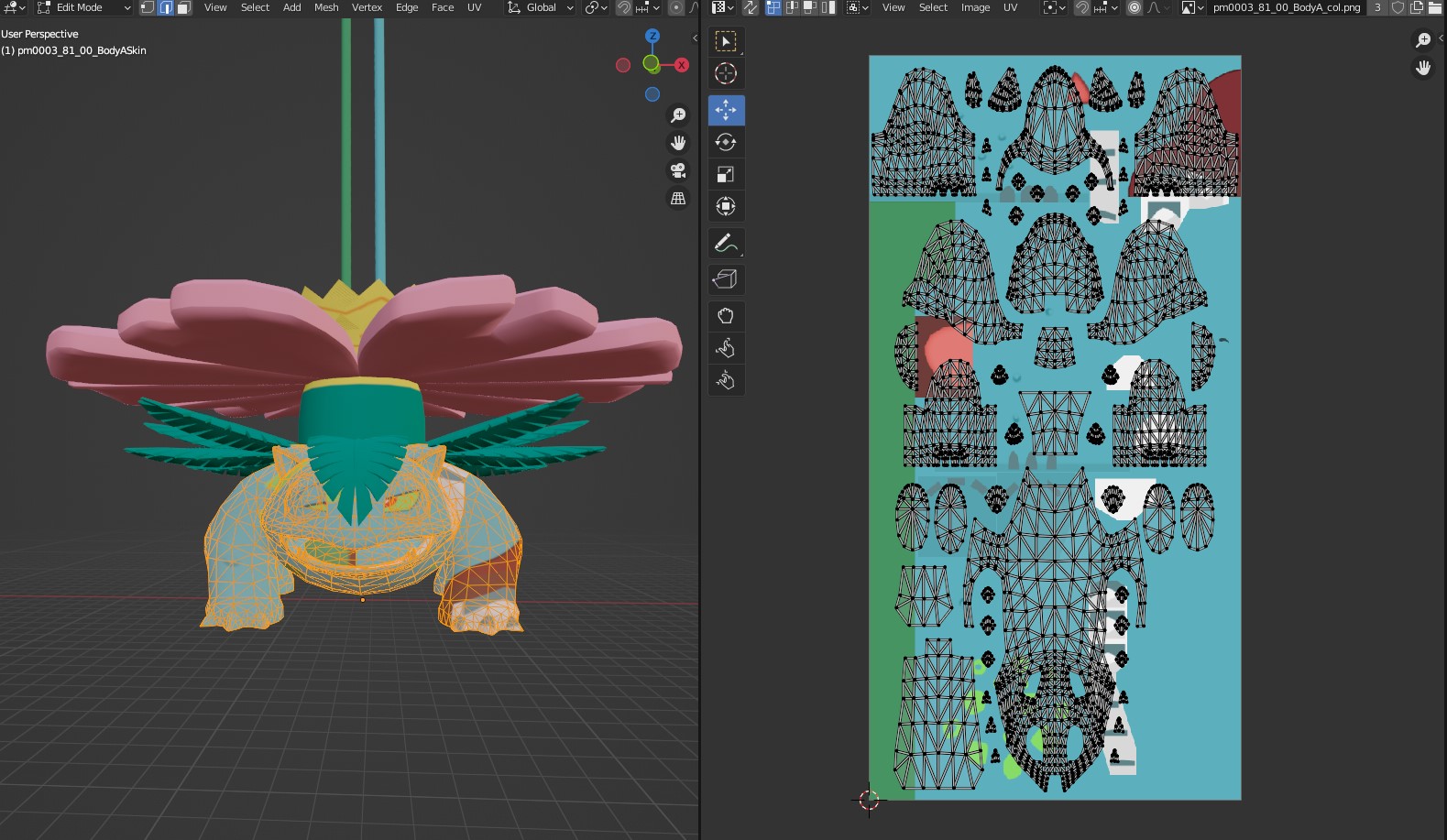Open the Vertex menu
Screen dimensions: 1447x840
(367, 7)
